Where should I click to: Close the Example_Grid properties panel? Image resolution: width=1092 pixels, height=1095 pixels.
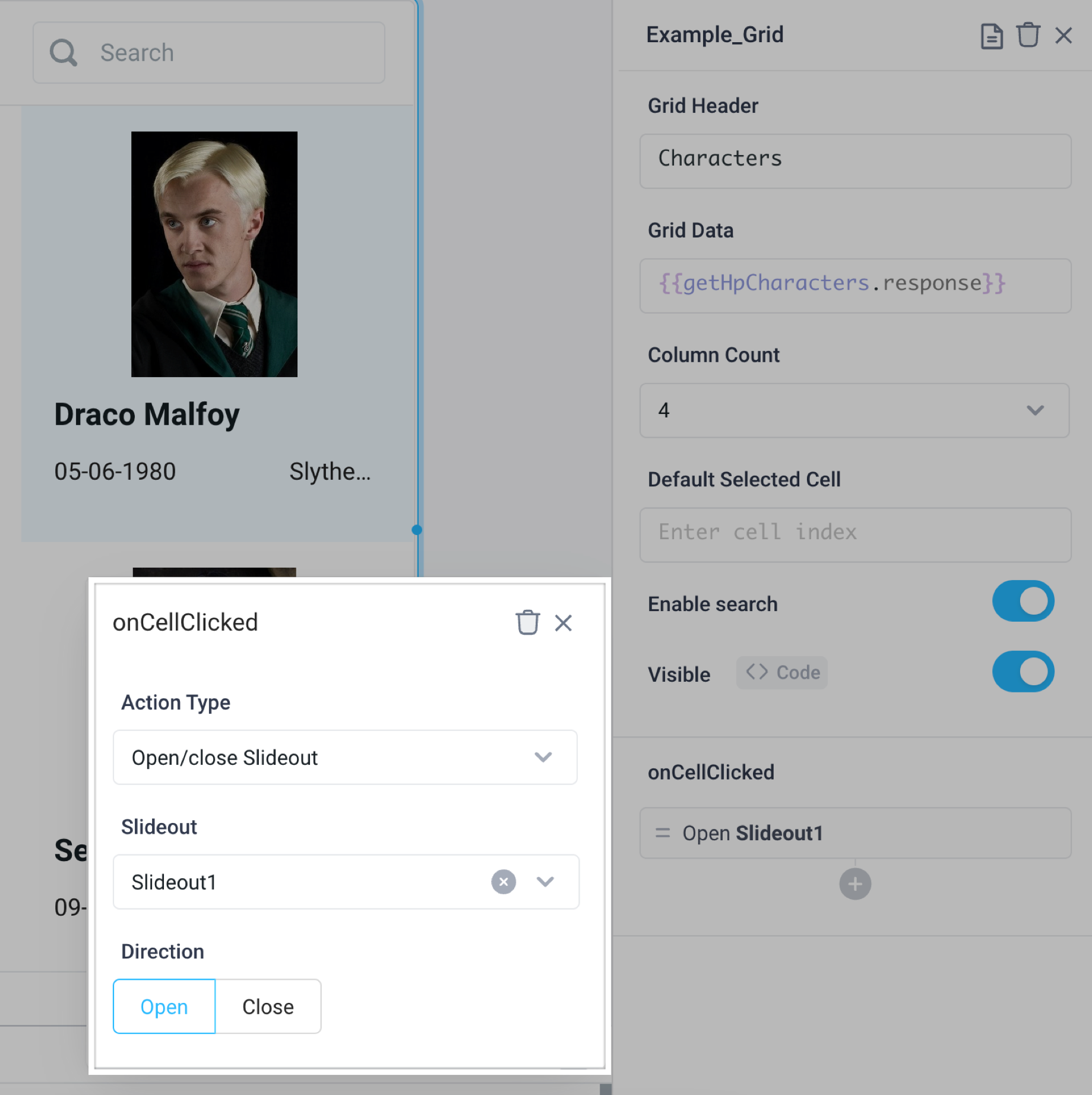click(x=1063, y=36)
